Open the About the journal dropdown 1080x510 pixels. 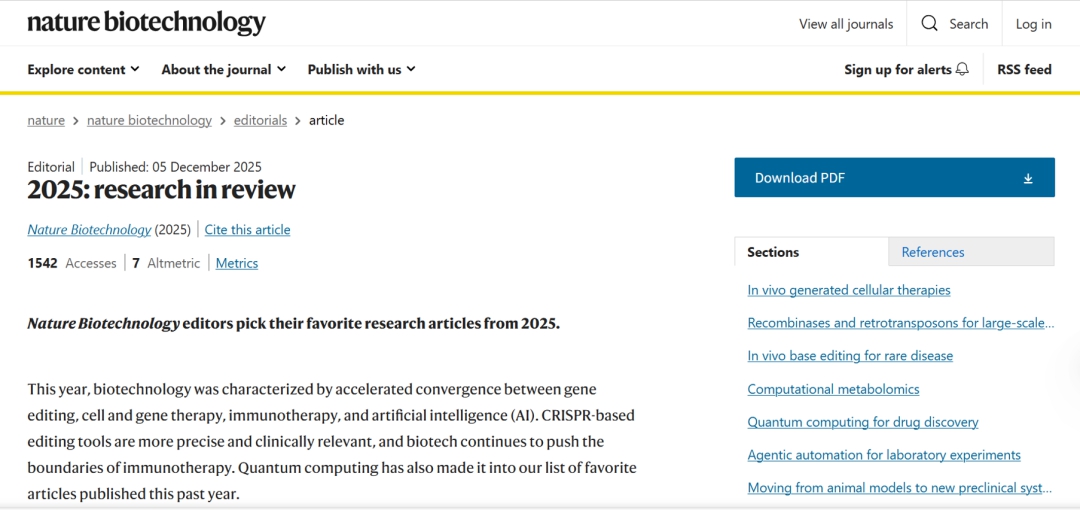pos(223,69)
